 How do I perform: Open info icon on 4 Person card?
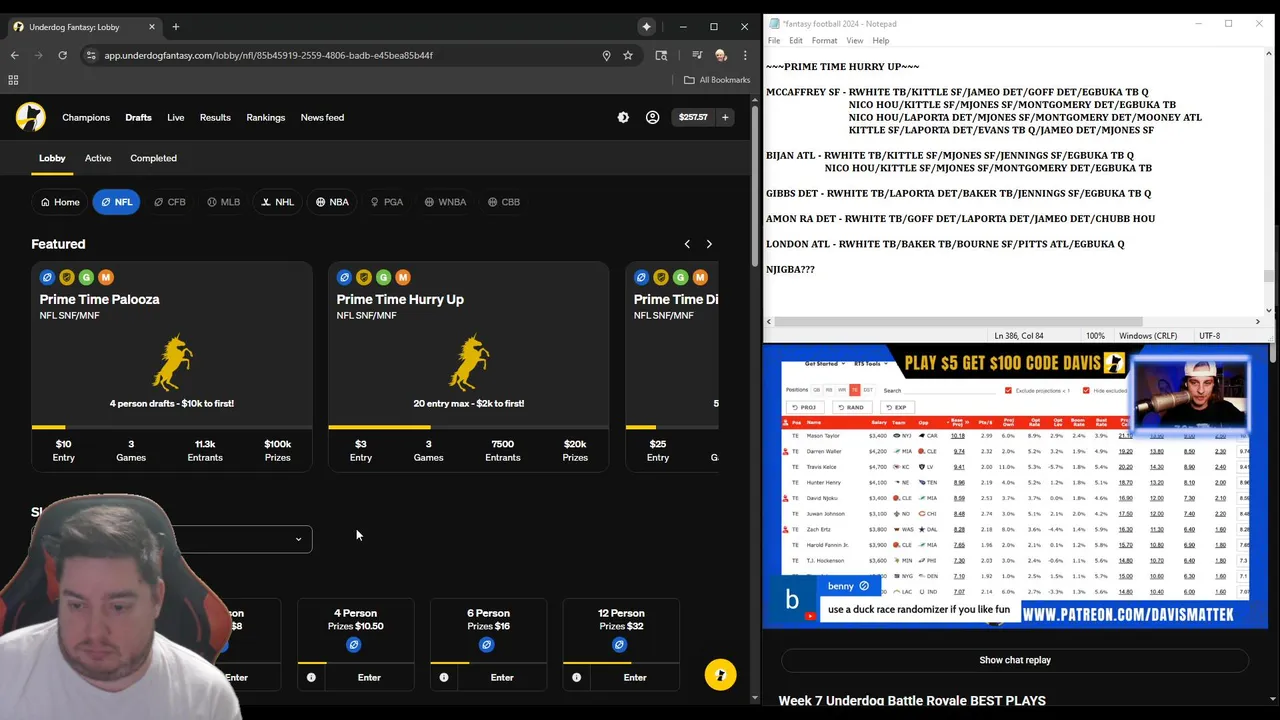tap(311, 677)
